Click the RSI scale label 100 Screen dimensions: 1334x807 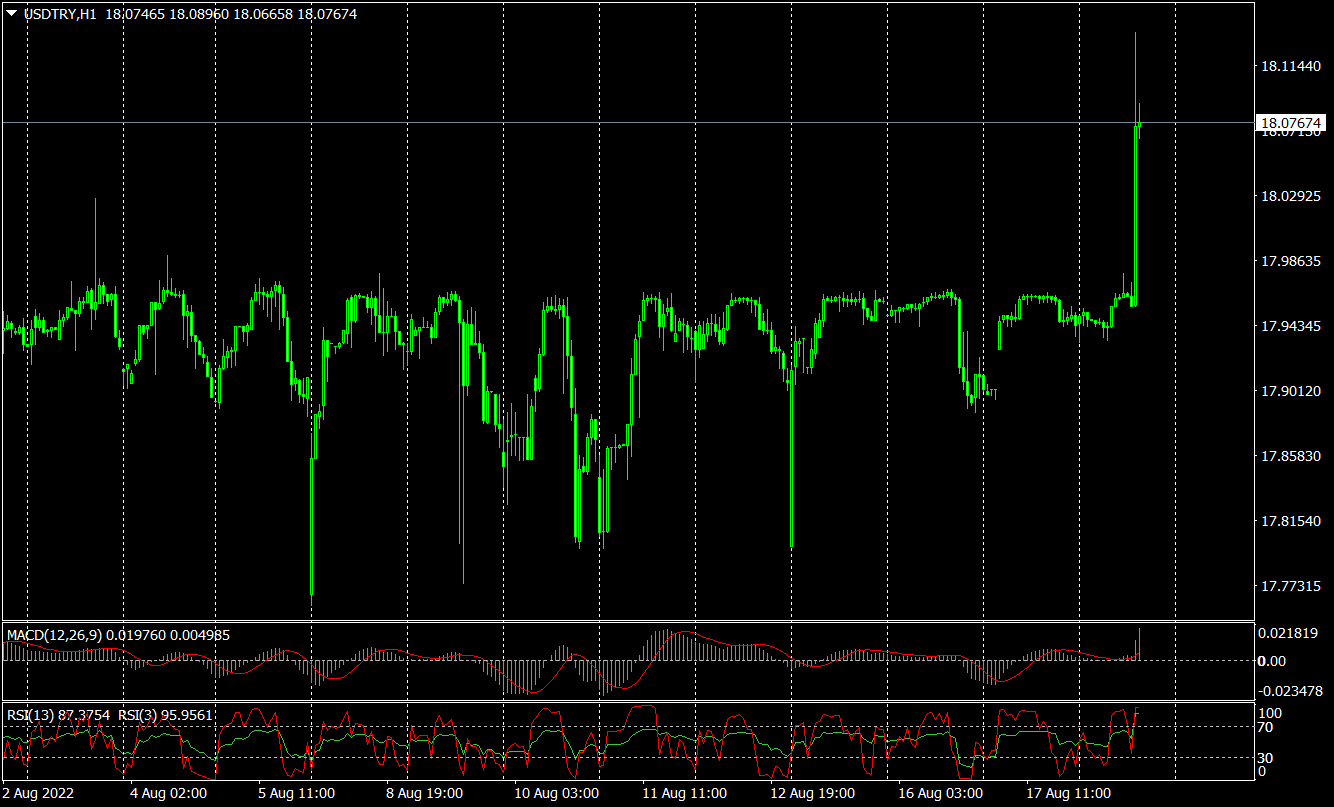point(1269,713)
